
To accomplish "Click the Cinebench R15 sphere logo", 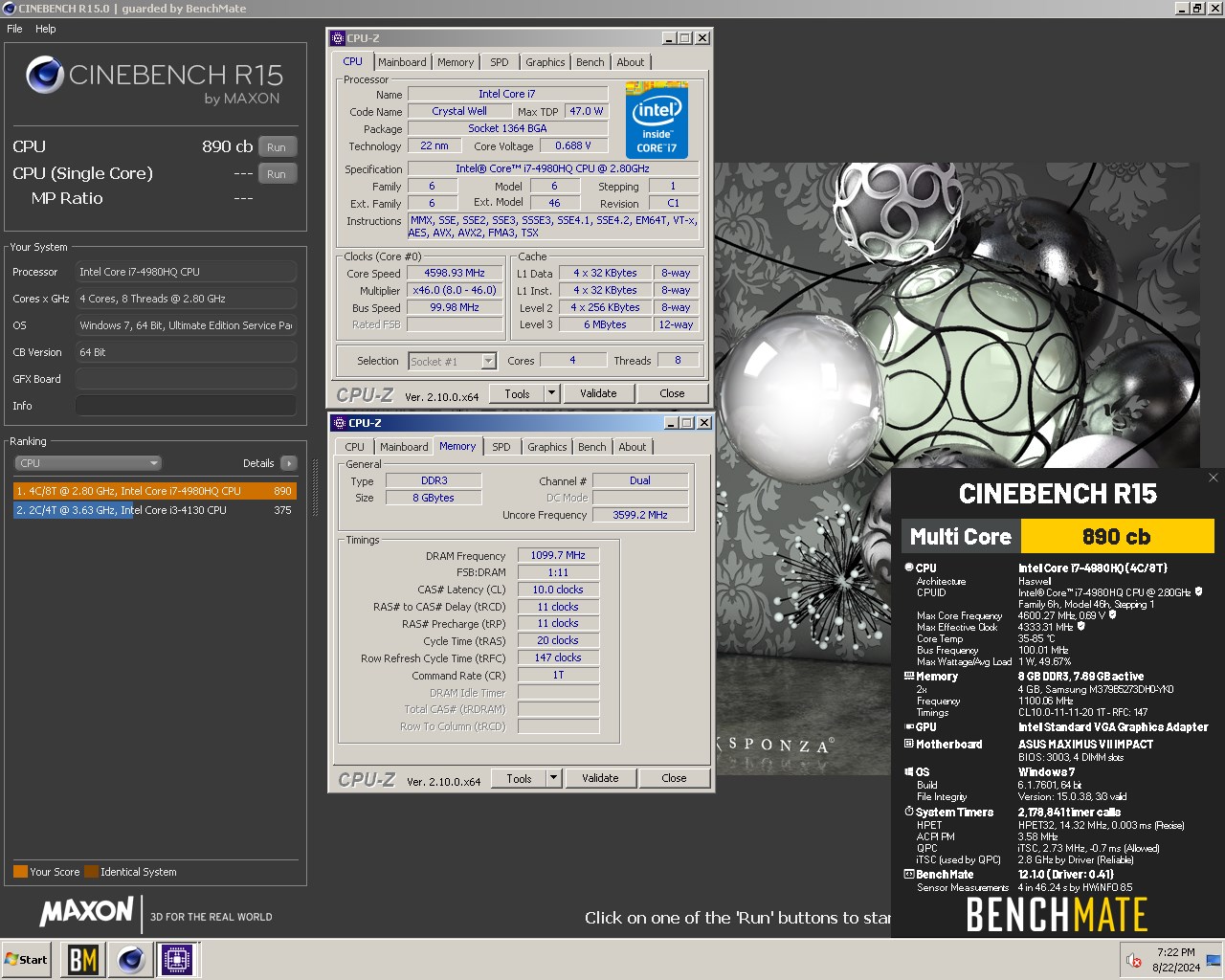I will click(x=44, y=76).
